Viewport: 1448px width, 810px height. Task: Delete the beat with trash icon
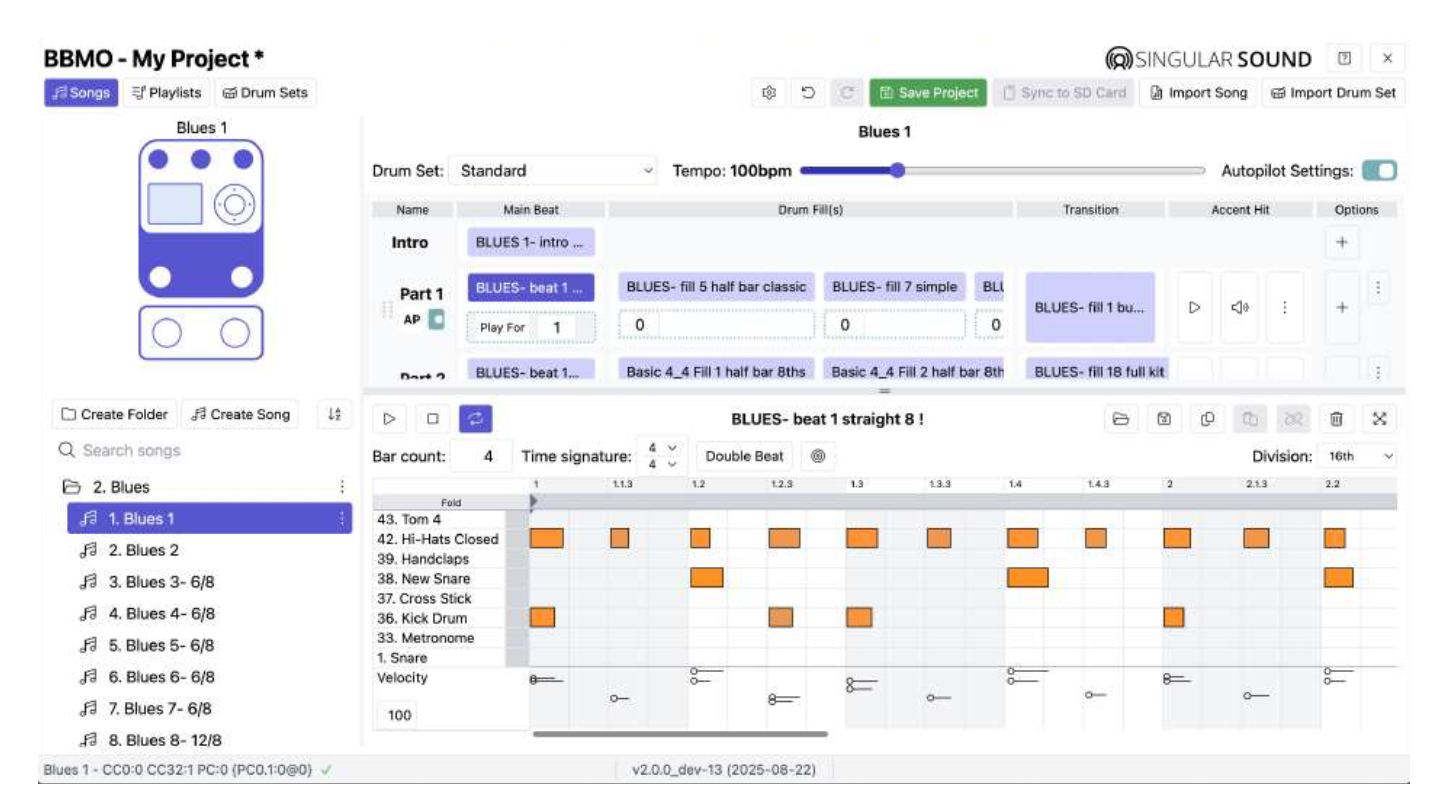tap(1336, 420)
